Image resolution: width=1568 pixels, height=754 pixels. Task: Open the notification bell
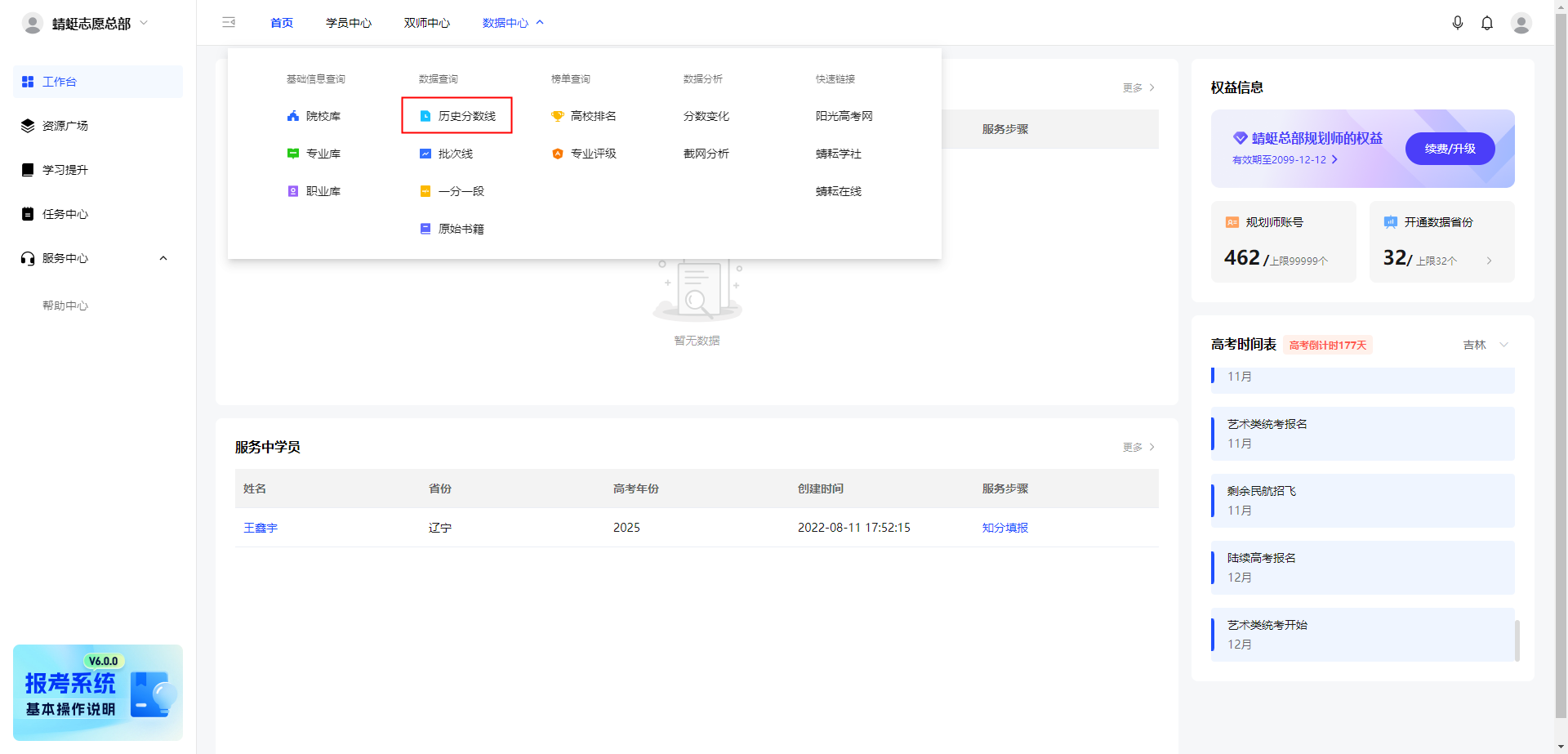point(1487,23)
